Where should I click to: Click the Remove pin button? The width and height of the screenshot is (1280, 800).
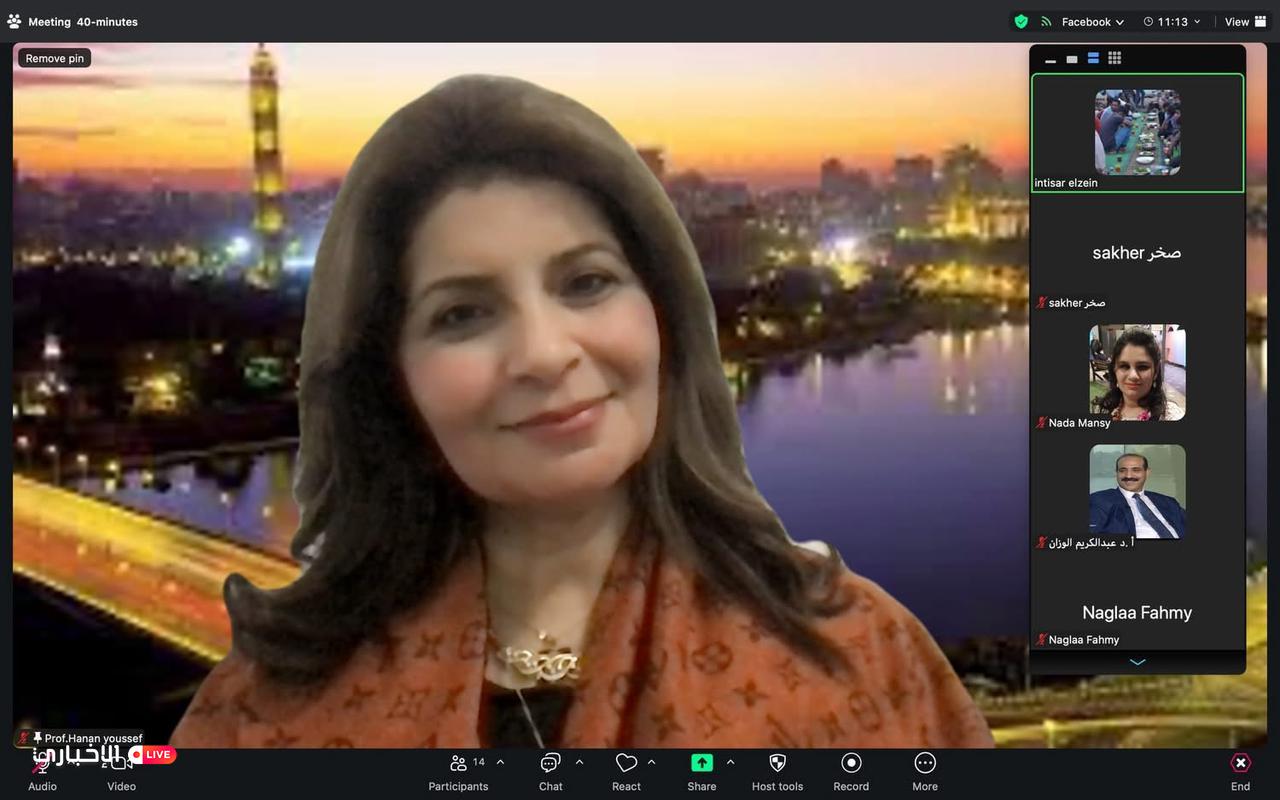55,58
